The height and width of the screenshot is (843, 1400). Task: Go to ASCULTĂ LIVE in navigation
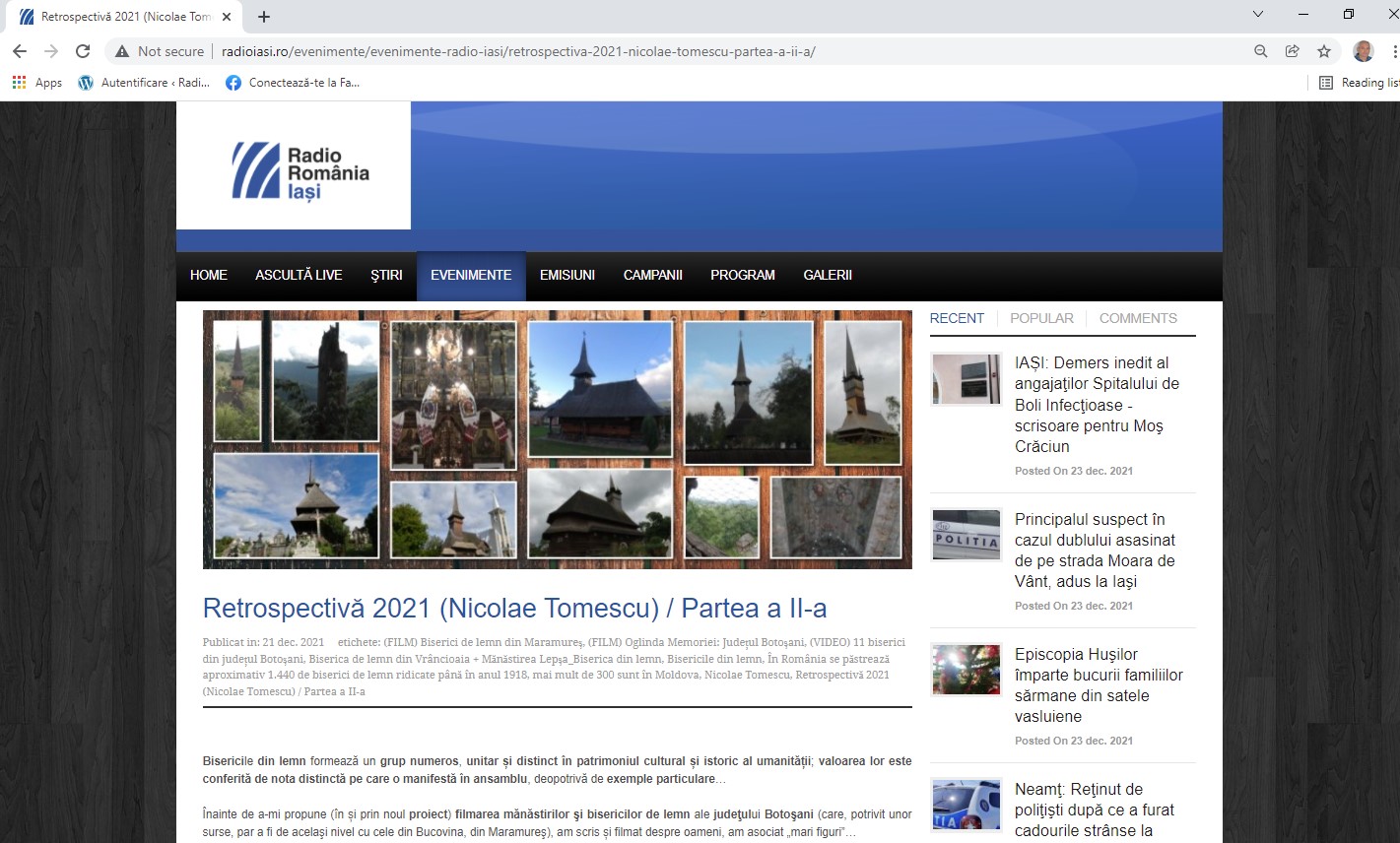coord(299,275)
